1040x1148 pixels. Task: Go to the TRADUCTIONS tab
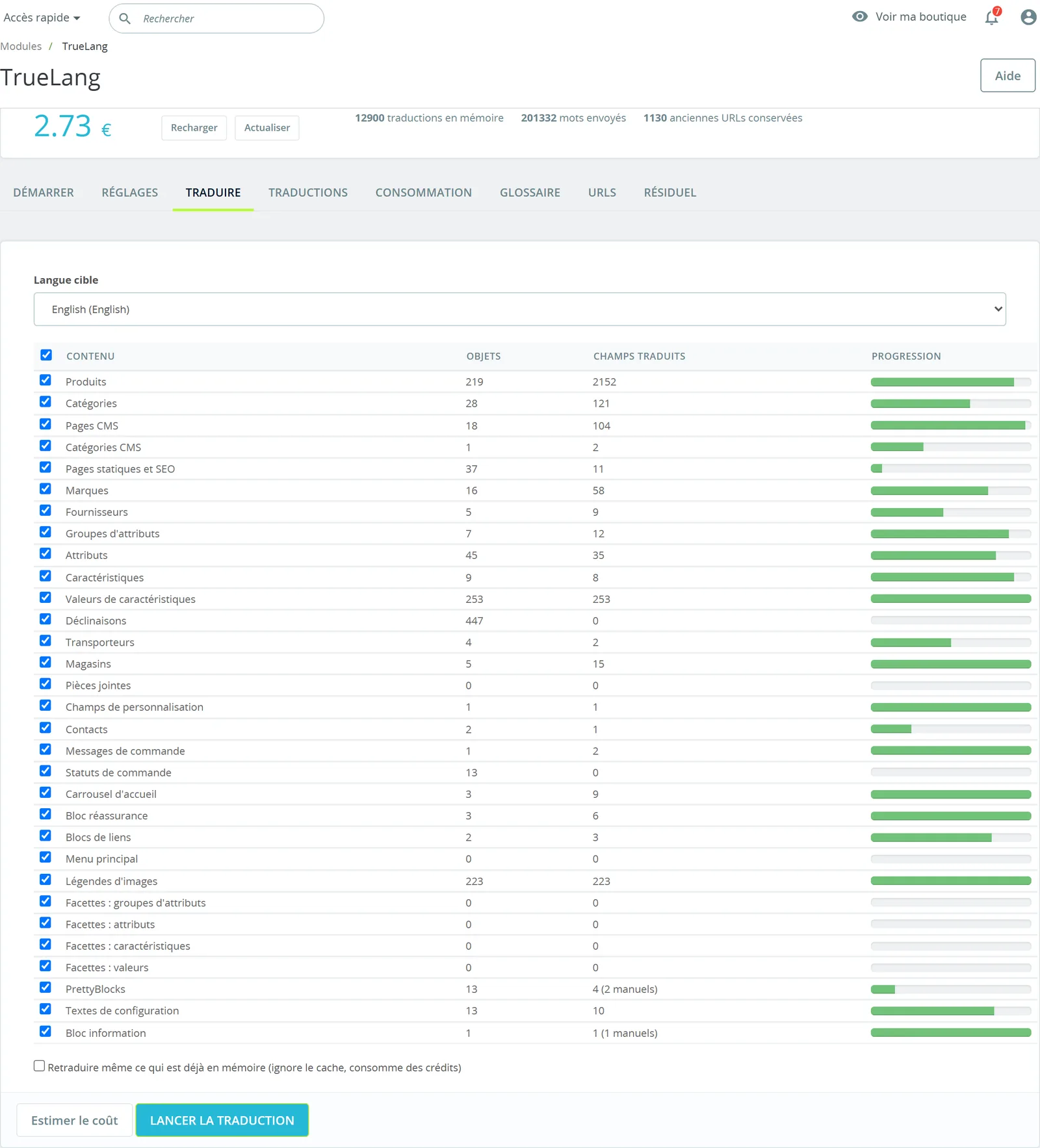tap(308, 192)
